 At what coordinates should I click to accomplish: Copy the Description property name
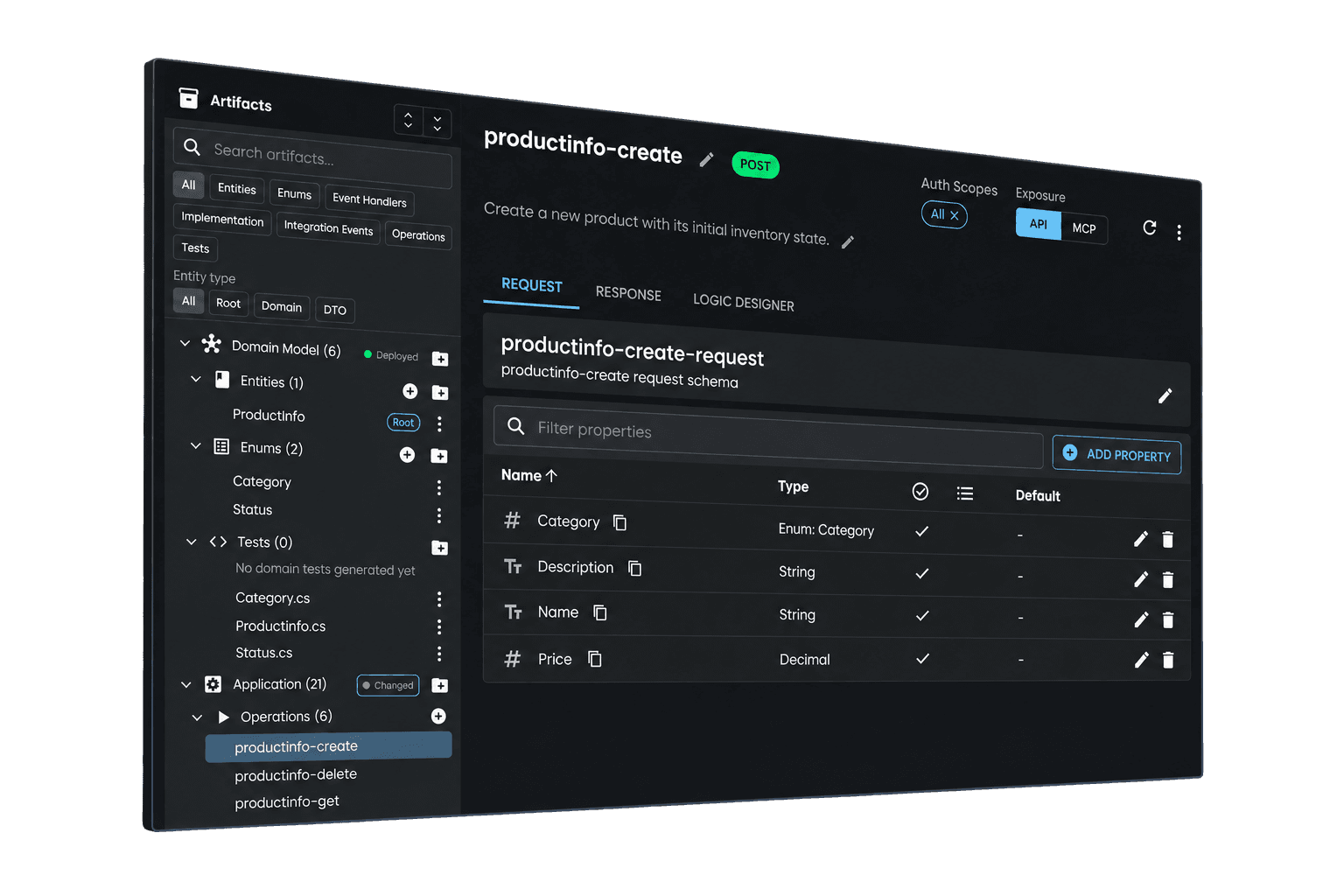635,569
